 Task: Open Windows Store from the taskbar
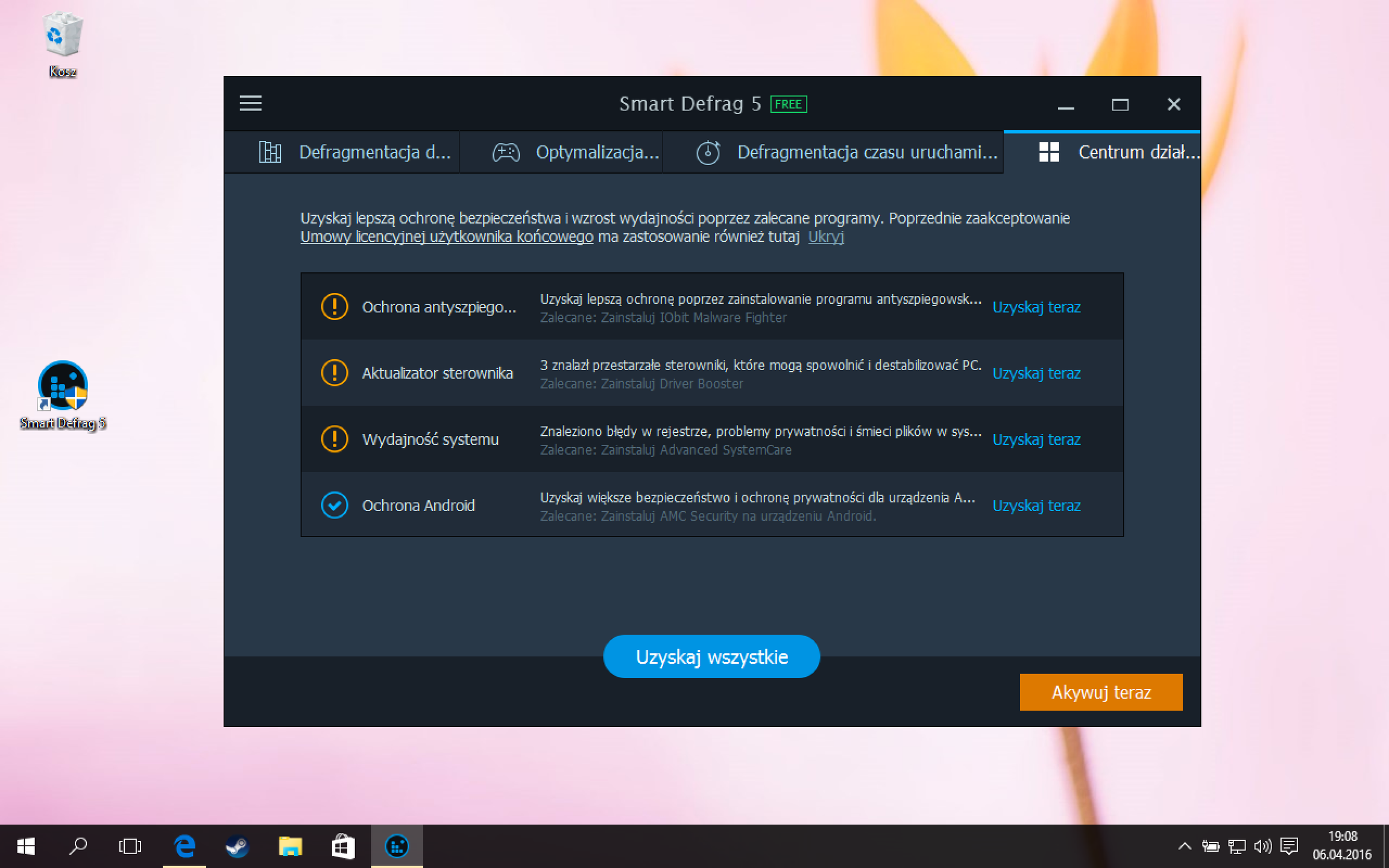click(343, 846)
